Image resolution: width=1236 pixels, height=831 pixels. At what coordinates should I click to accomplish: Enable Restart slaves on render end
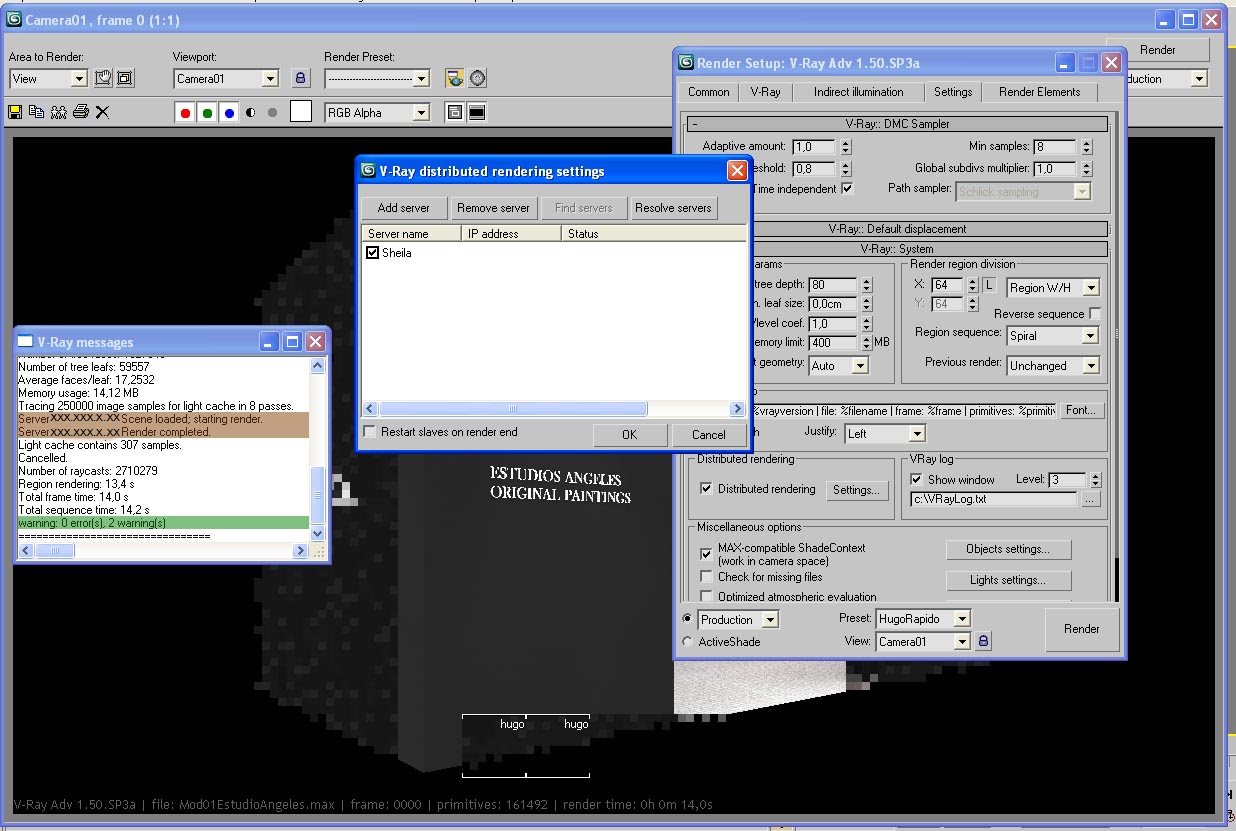pos(371,432)
